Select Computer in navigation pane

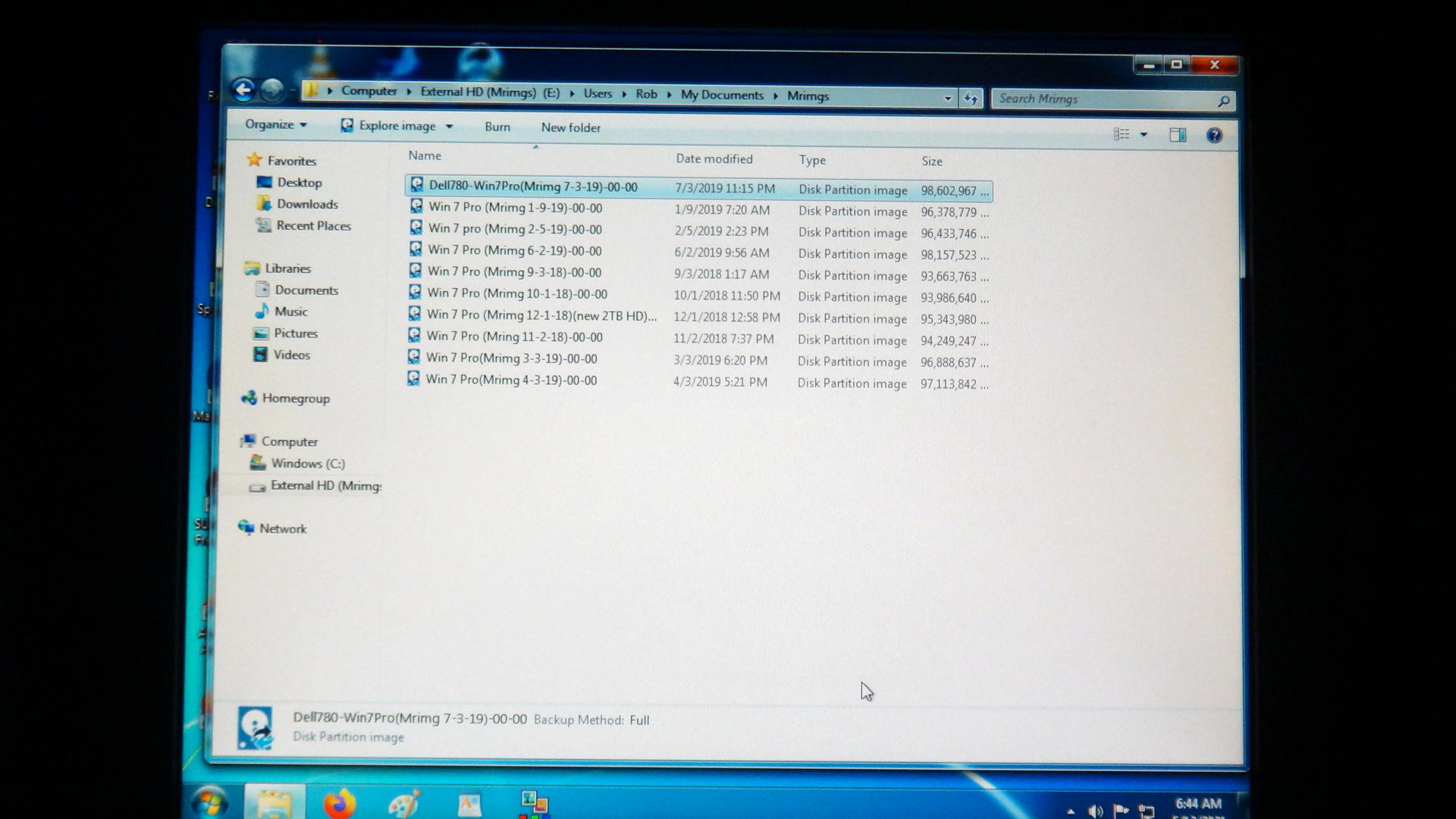289,441
